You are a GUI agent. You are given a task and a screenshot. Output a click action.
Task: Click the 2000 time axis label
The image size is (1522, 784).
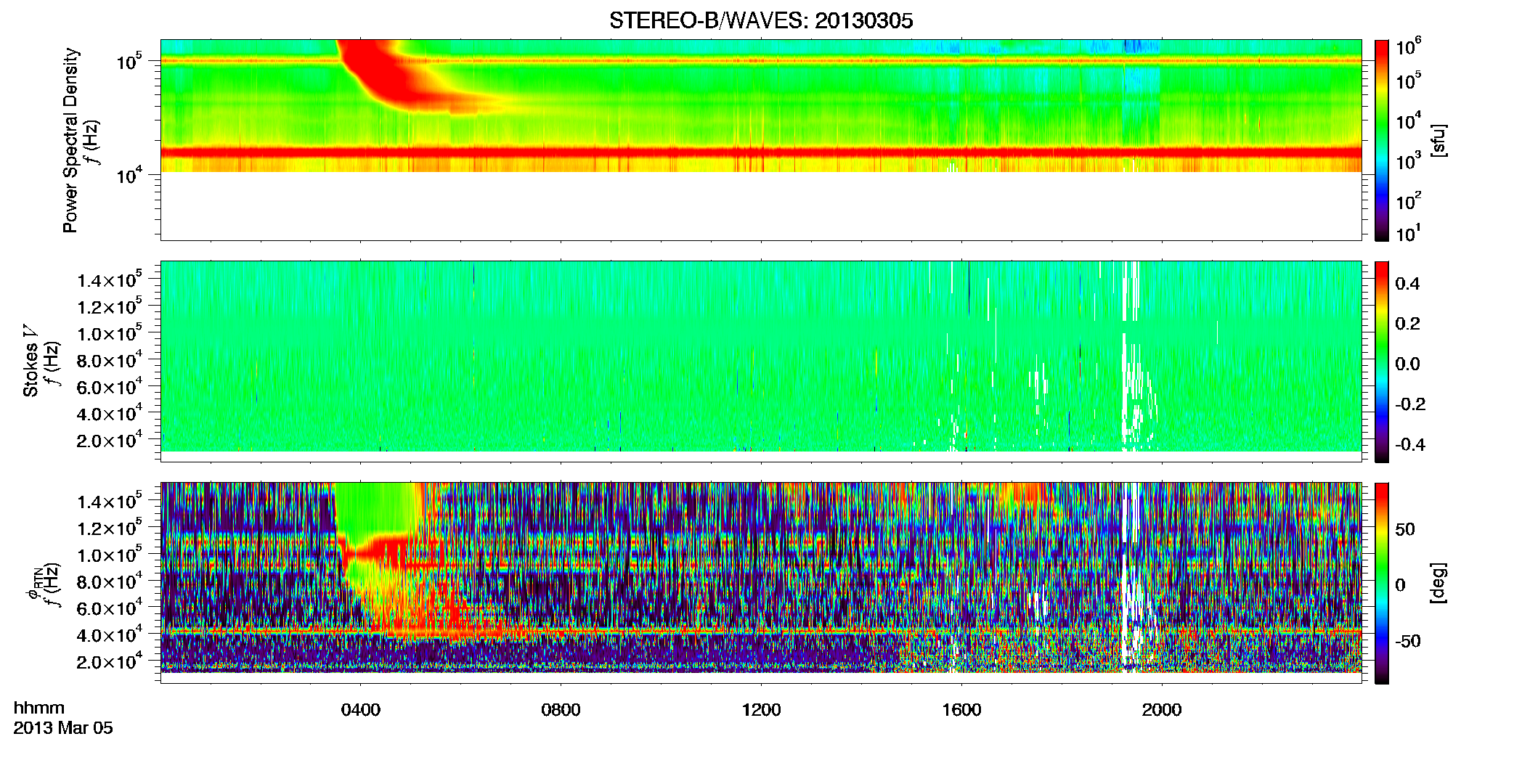pyautogui.click(x=1162, y=710)
